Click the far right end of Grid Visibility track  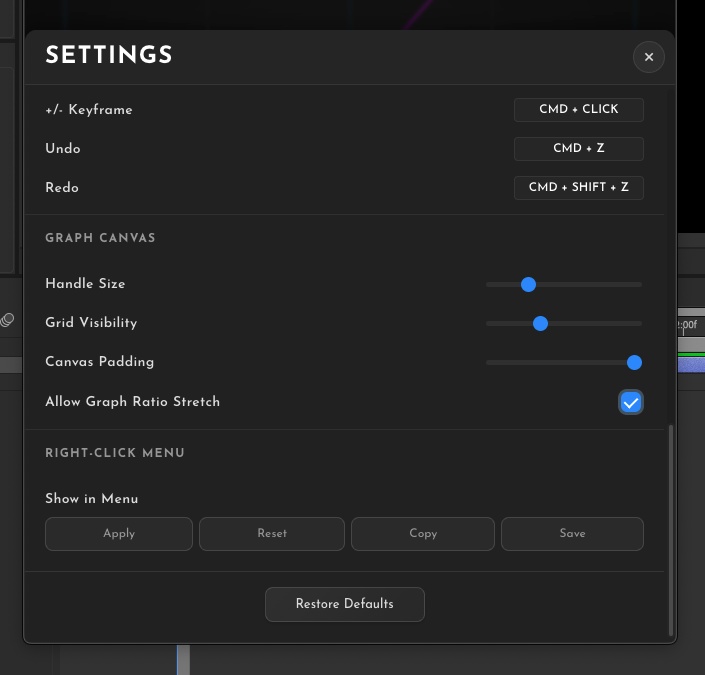tap(639, 324)
